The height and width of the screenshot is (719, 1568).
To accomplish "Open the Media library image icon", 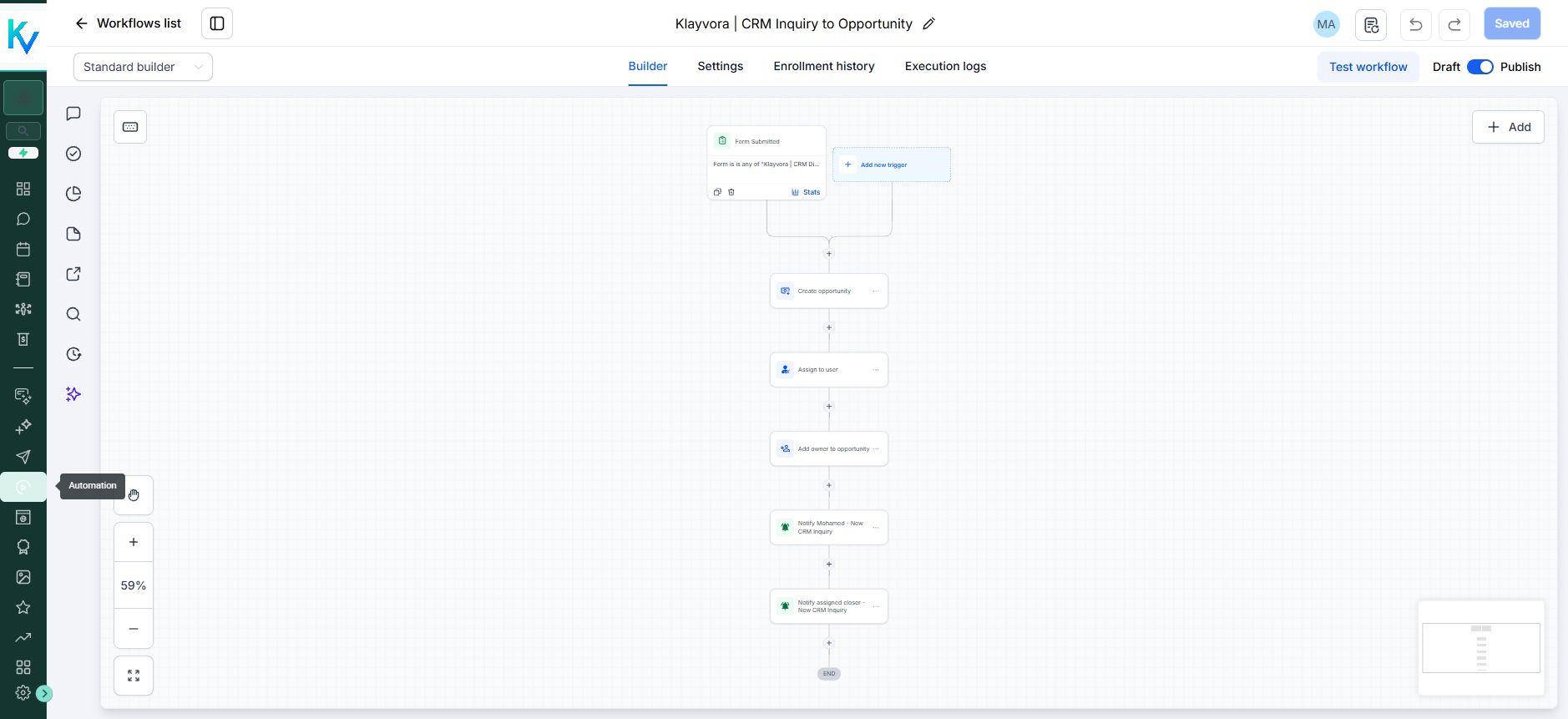I will [23, 577].
